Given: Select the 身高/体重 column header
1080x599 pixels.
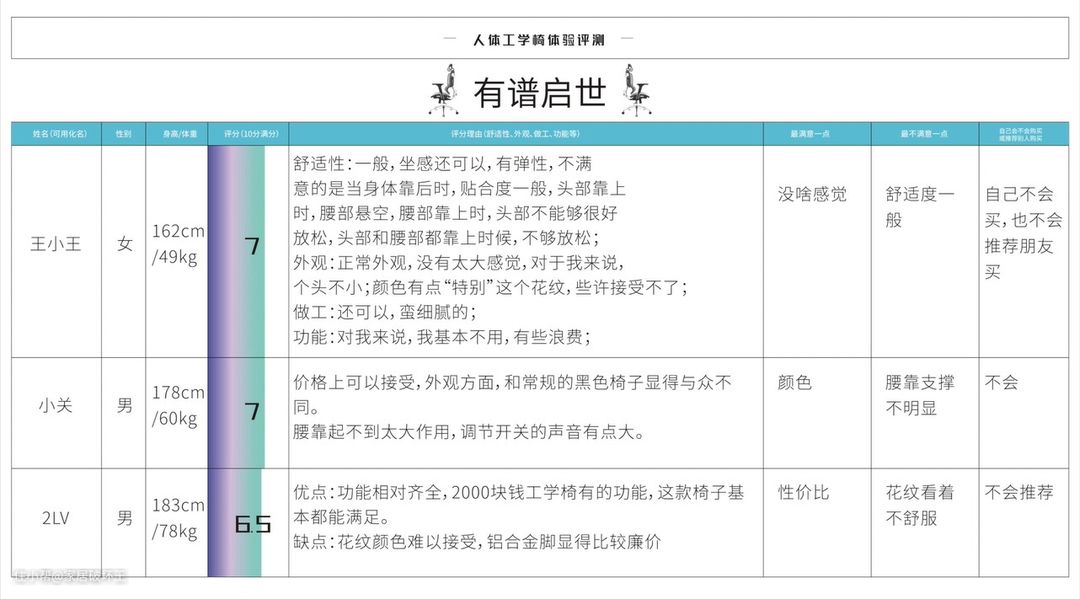Looking at the screenshot, I should coord(177,134).
